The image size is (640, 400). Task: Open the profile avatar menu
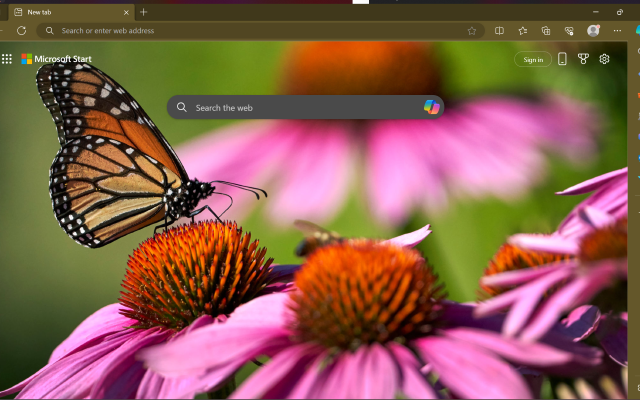(x=593, y=31)
